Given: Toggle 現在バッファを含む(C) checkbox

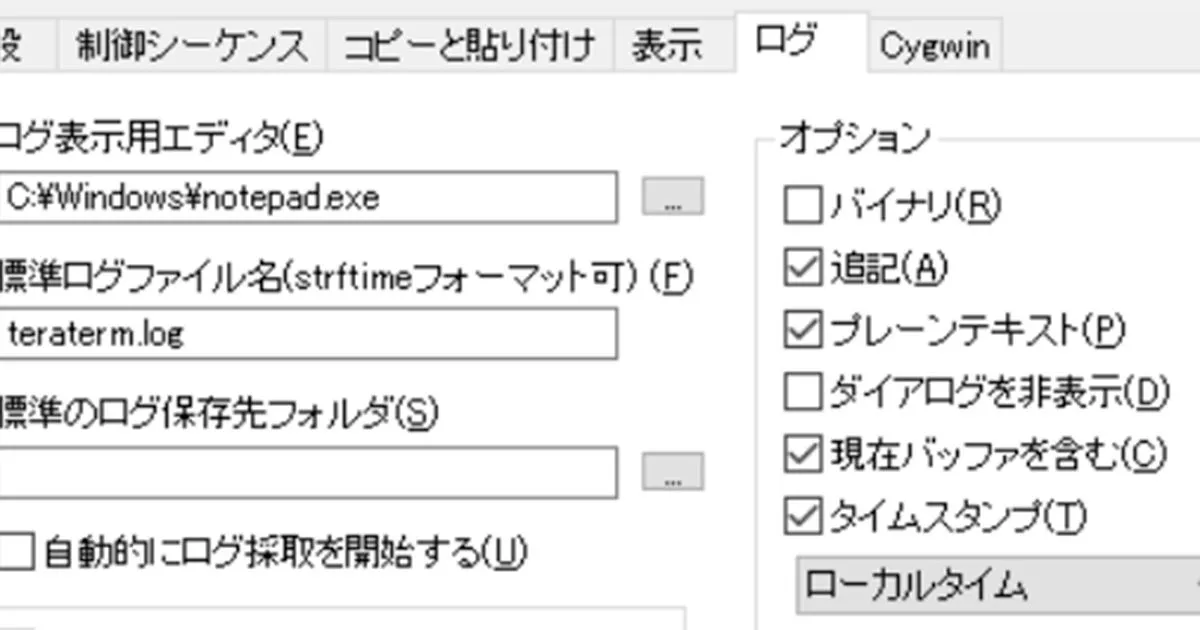Looking at the screenshot, I should point(802,454).
